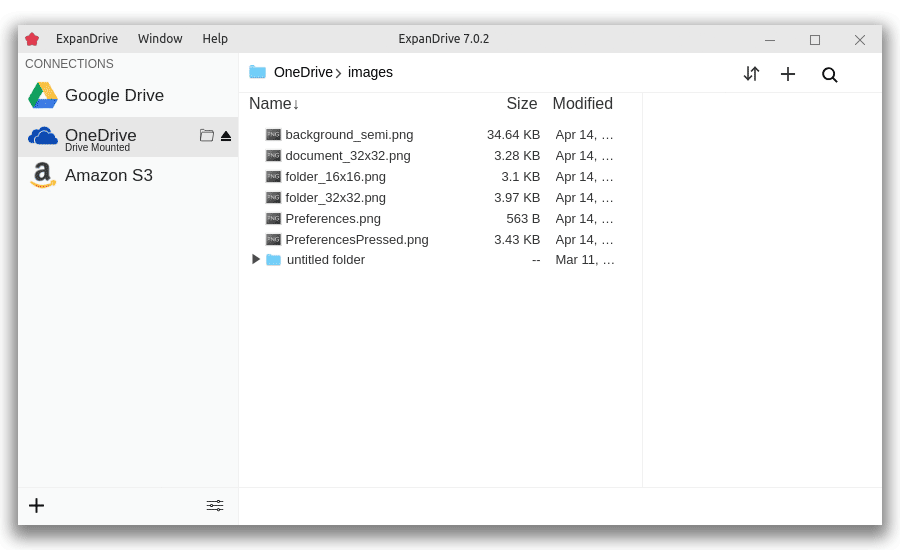
Task: Select PreferencesPressed.png file name
Action: 357,240
